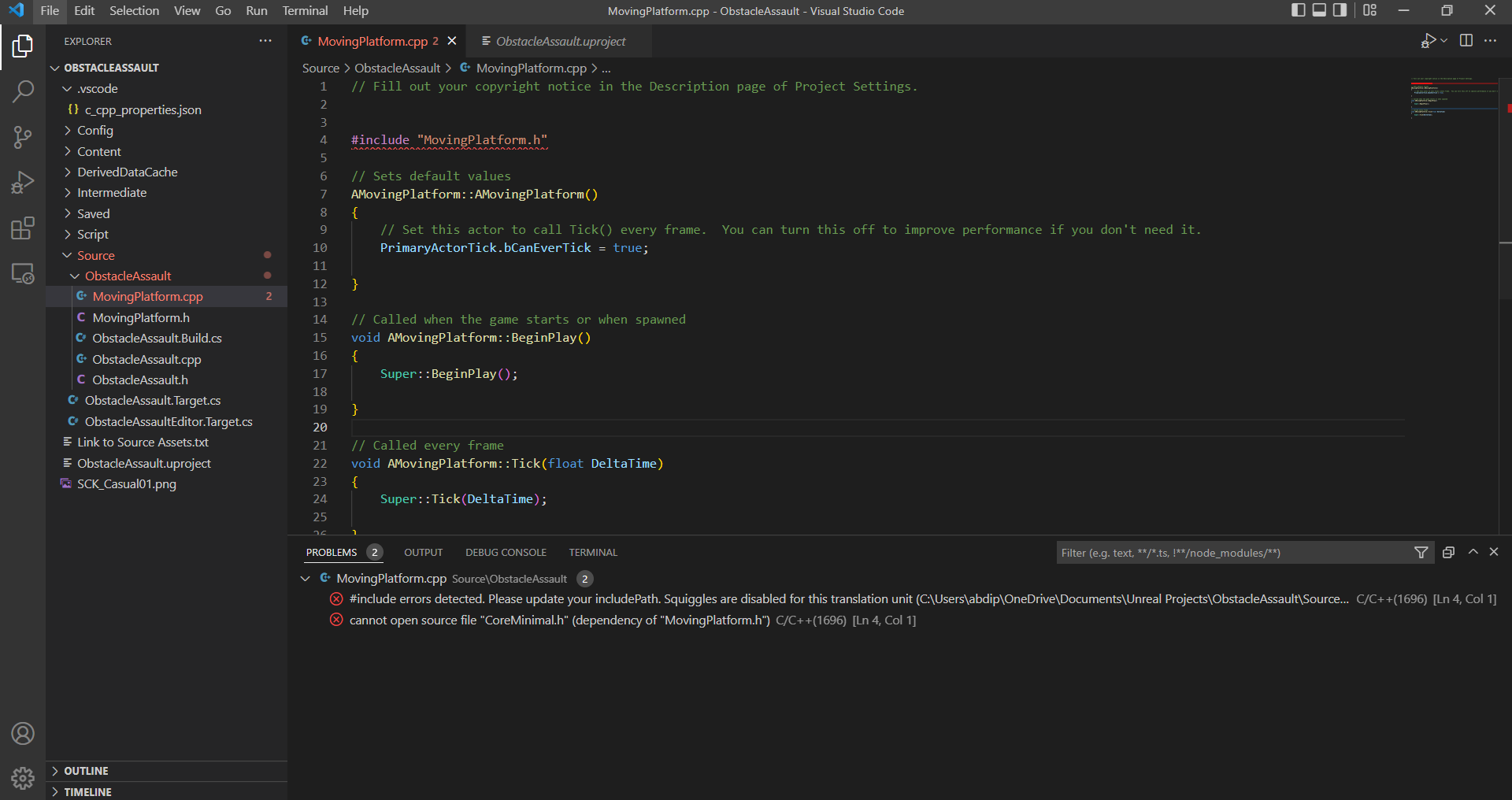Click the Accounts icon
Image resolution: width=1512 pixels, height=800 pixels.
pos(23,734)
